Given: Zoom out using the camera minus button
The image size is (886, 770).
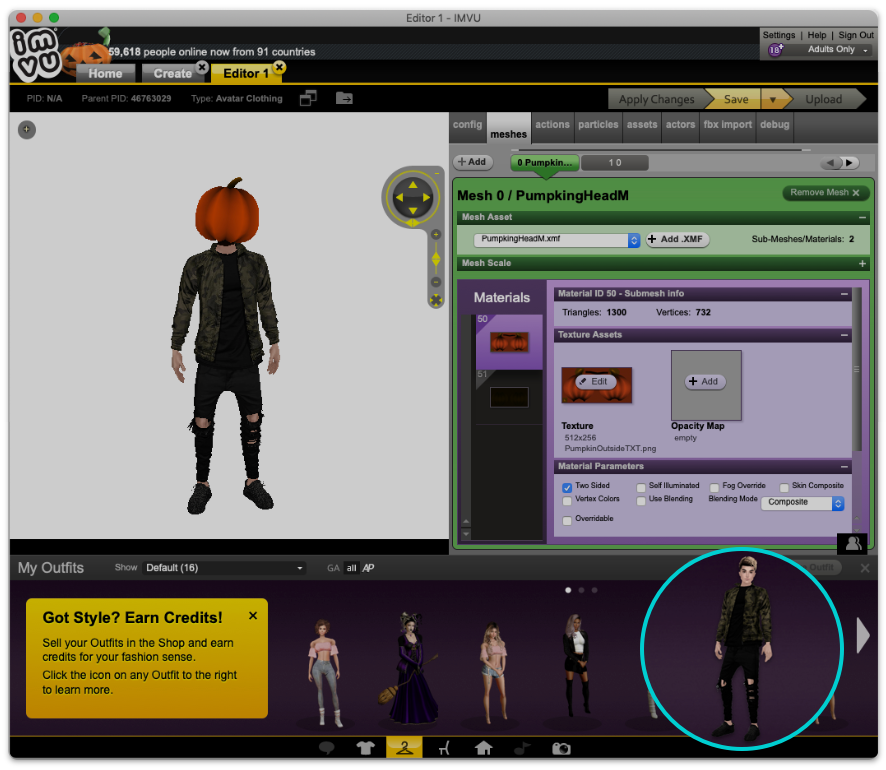Looking at the screenshot, I should pos(436,282).
